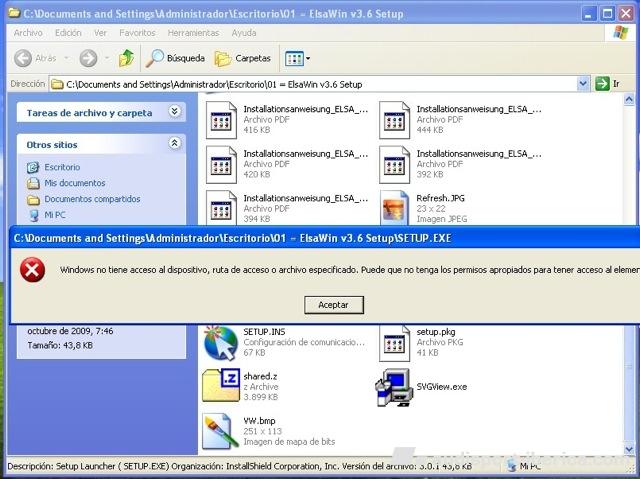
Task: Click the file list scroll down arrow
Action: (x=629, y=449)
